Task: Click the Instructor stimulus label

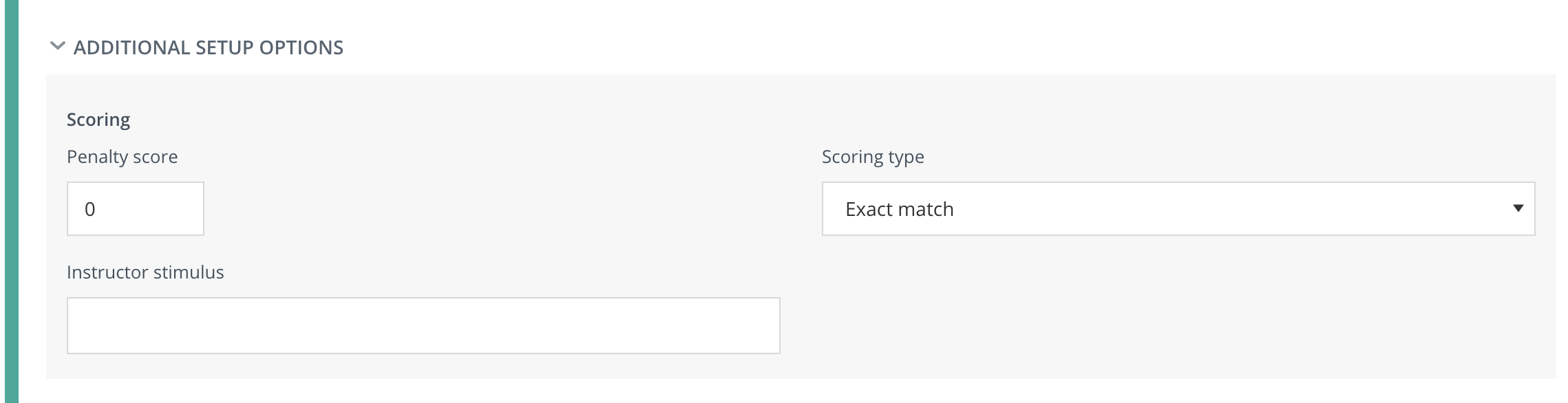Action: click(145, 272)
